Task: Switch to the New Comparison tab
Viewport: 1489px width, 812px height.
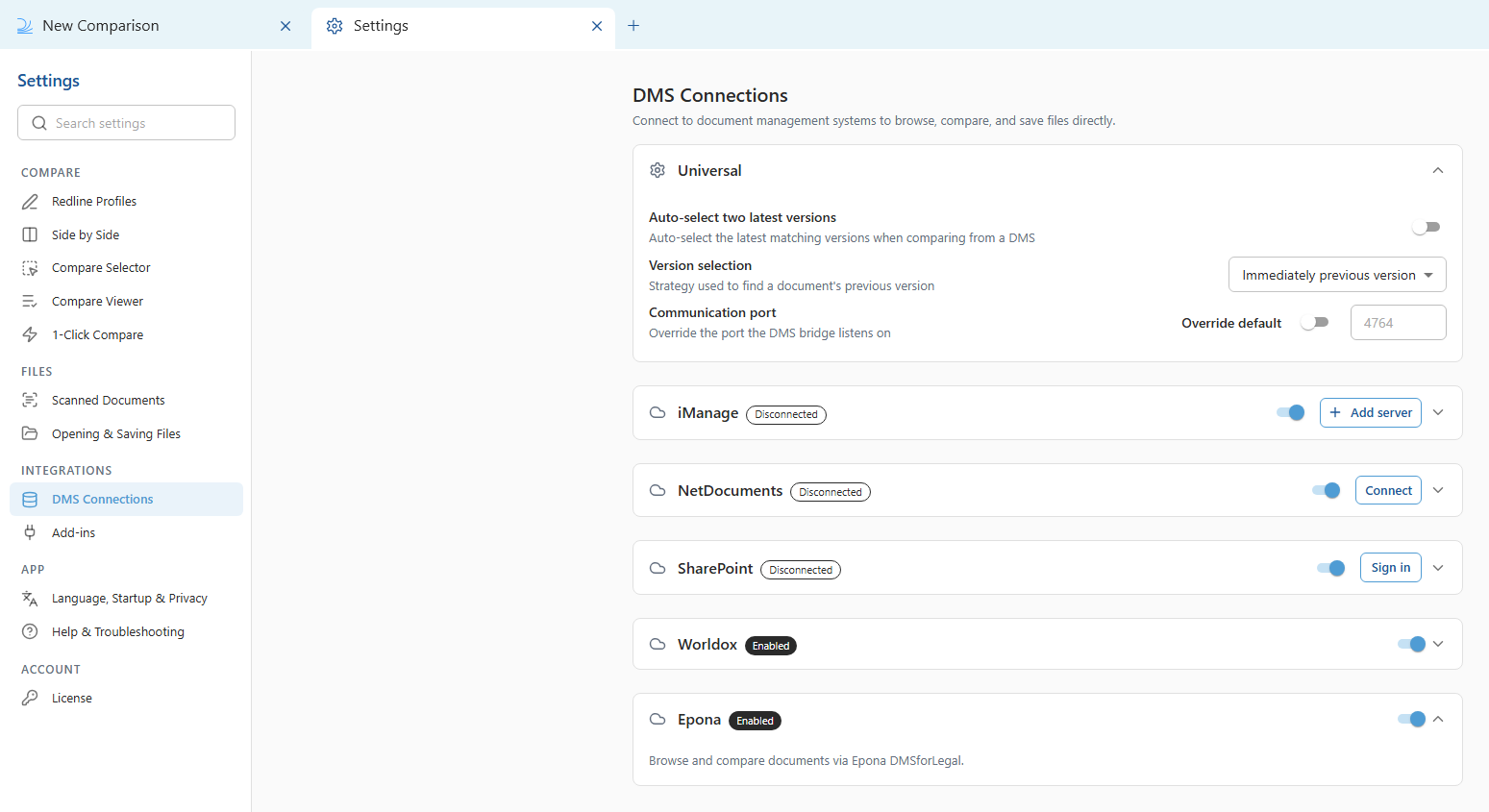Action: (x=154, y=26)
